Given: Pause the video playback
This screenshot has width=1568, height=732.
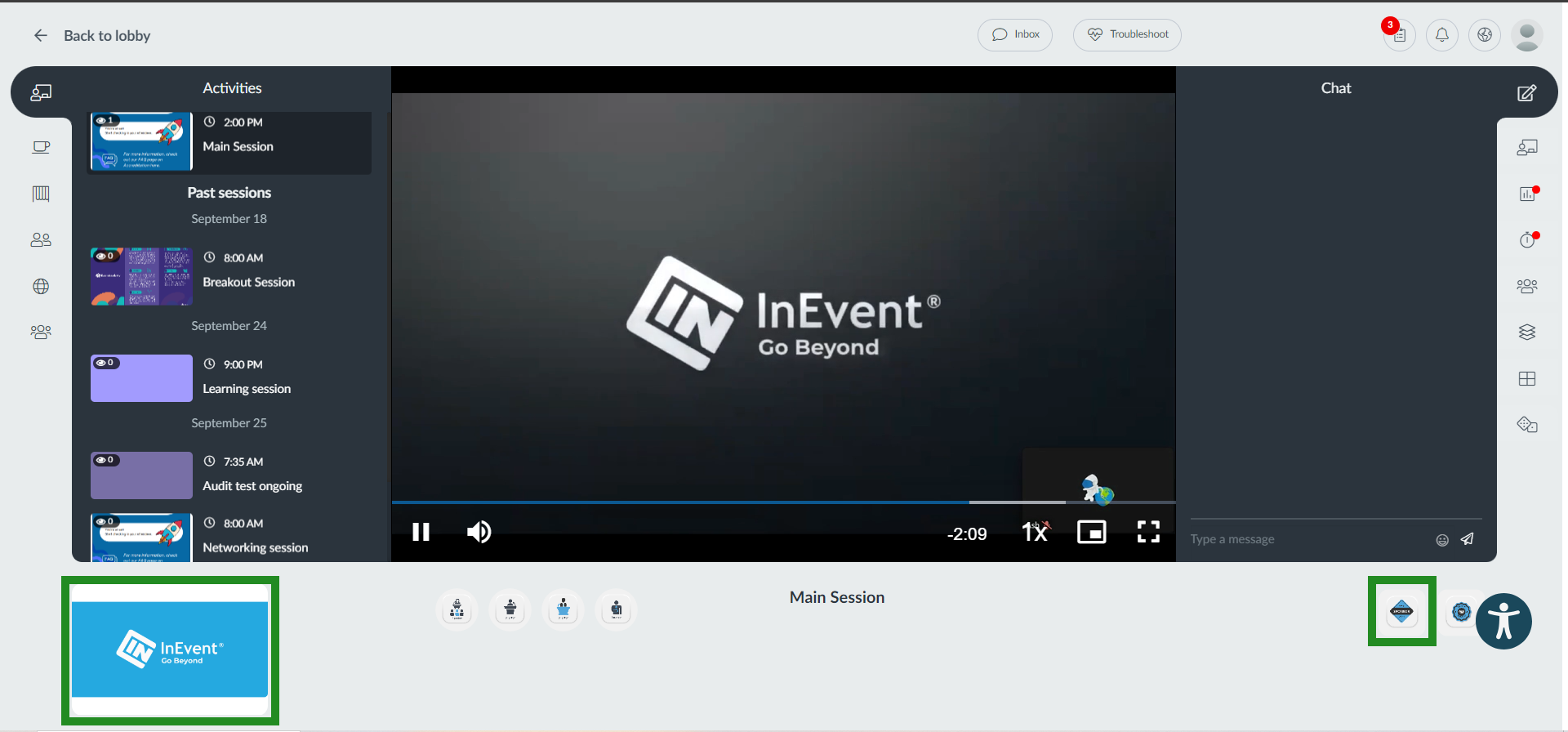Looking at the screenshot, I should coord(421,532).
